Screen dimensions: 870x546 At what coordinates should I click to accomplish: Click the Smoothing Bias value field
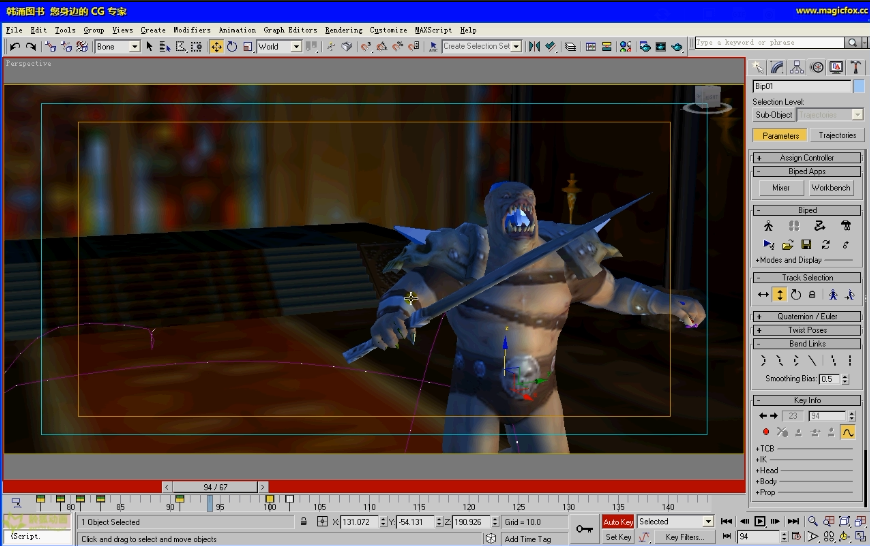coord(829,379)
